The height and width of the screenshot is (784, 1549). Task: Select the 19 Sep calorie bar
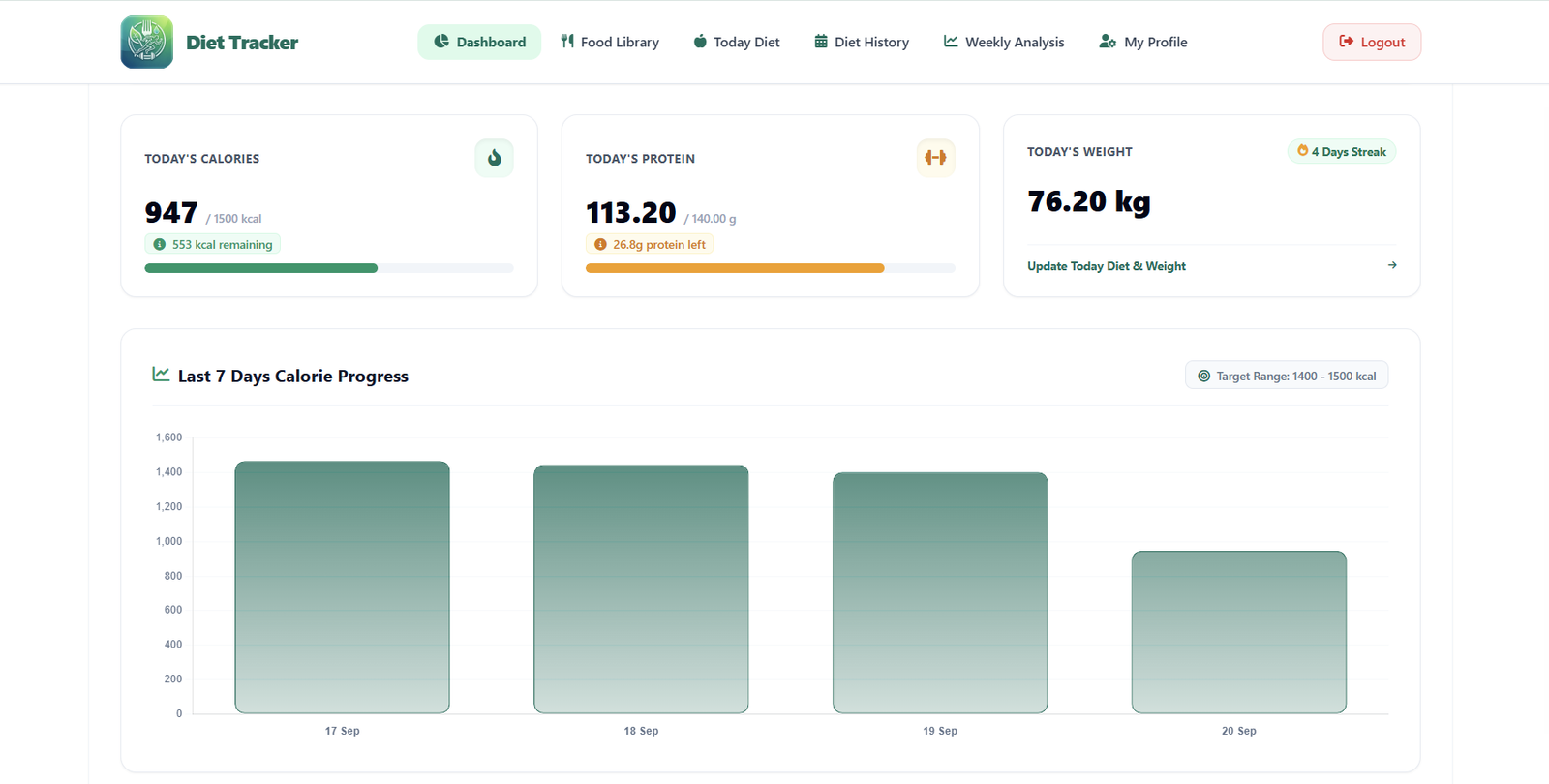point(940,592)
